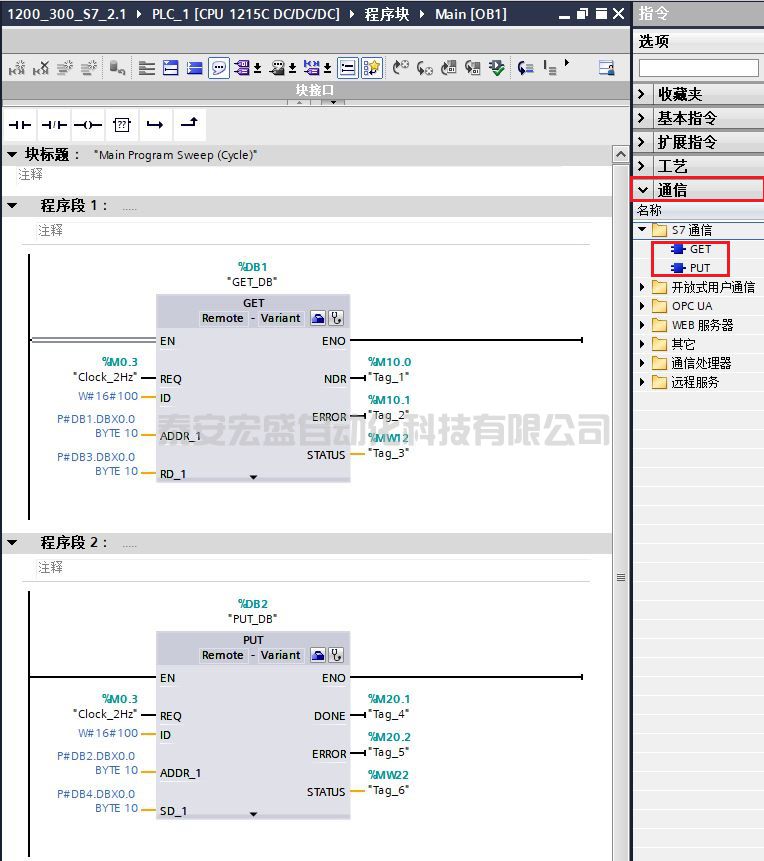Click the close branch icon
Image resolution: width=764 pixels, height=861 pixels.
[x=188, y=124]
